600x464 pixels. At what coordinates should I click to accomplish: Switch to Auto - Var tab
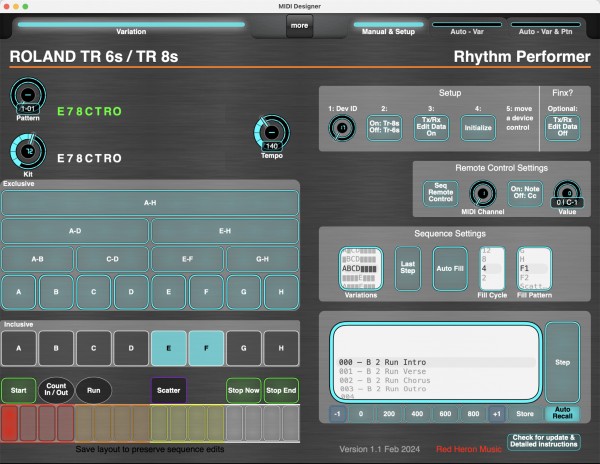(467, 28)
